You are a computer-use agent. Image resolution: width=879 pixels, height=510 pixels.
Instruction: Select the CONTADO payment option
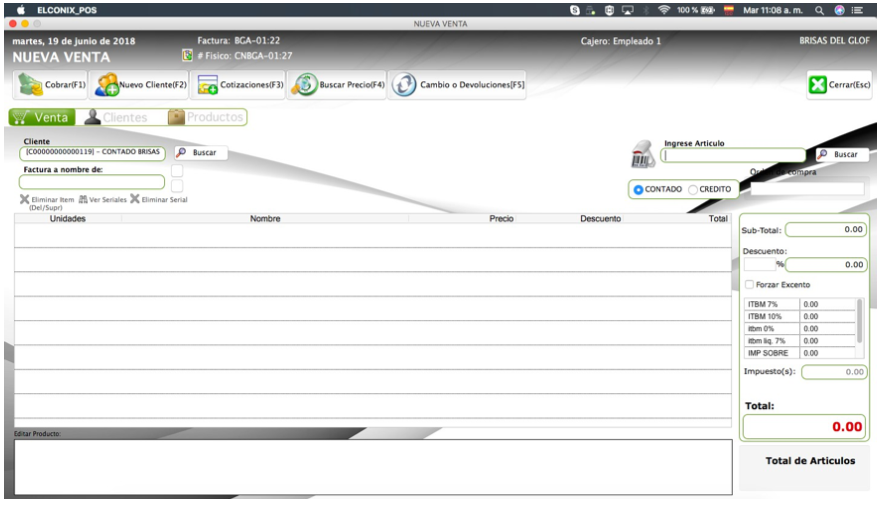pos(638,190)
